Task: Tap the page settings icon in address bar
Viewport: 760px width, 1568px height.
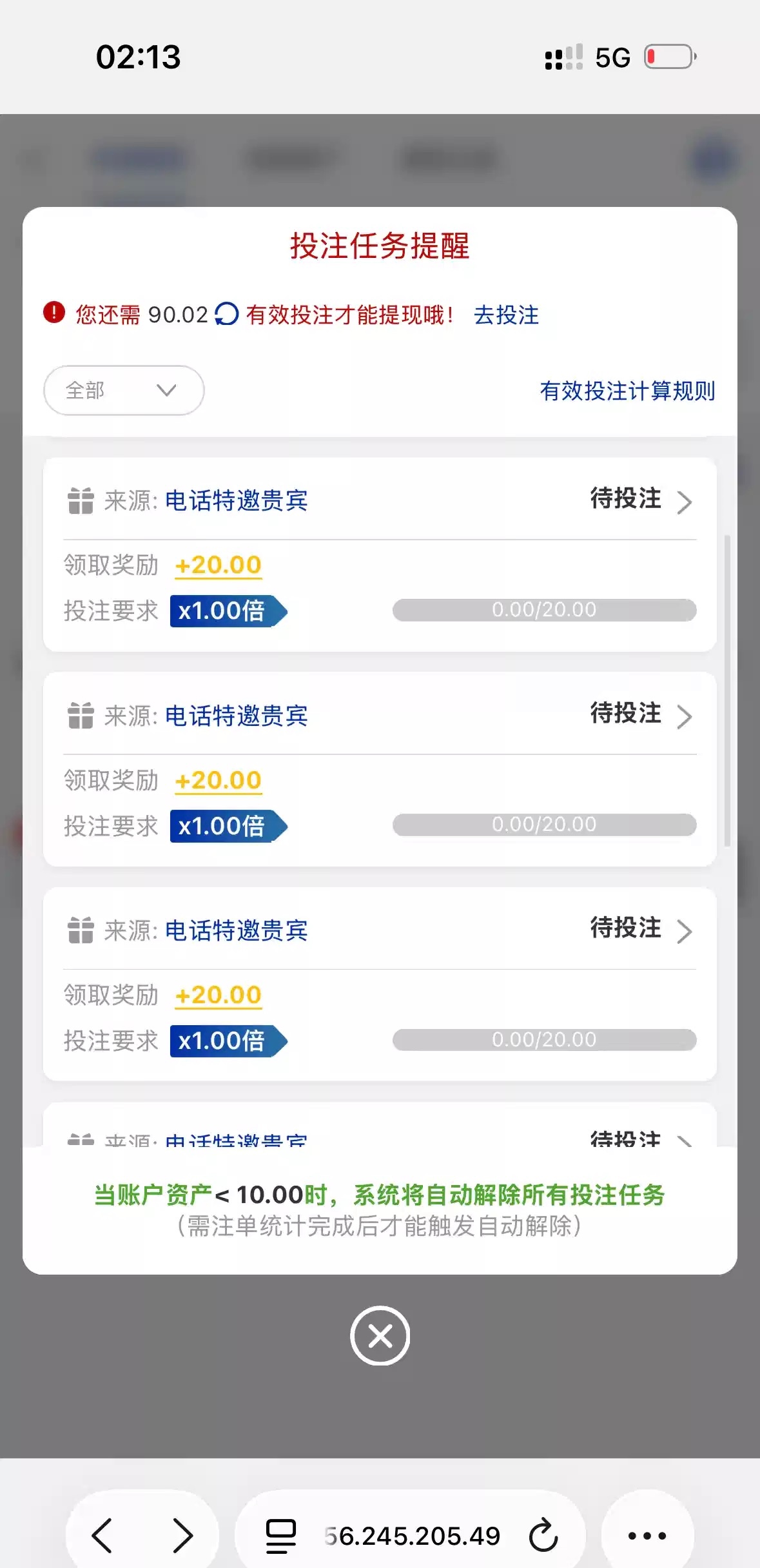Action: point(281,1535)
